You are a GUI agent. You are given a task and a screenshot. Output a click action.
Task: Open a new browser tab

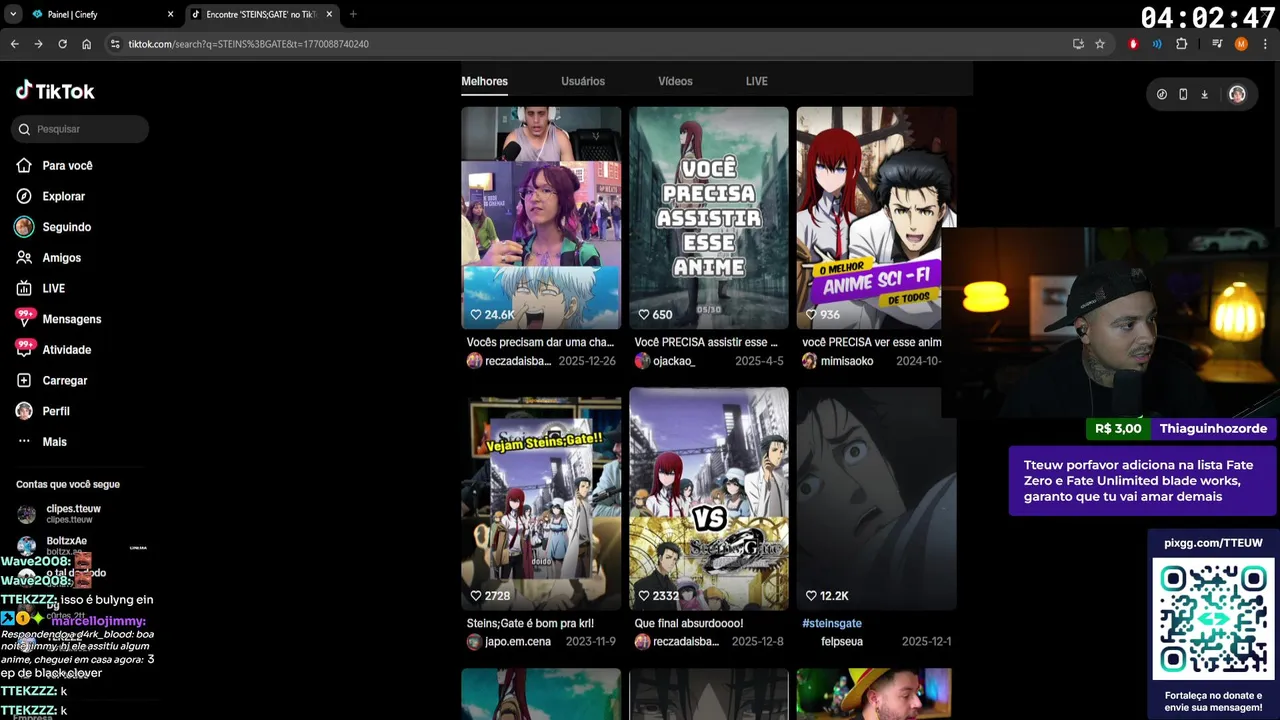click(353, 15)
